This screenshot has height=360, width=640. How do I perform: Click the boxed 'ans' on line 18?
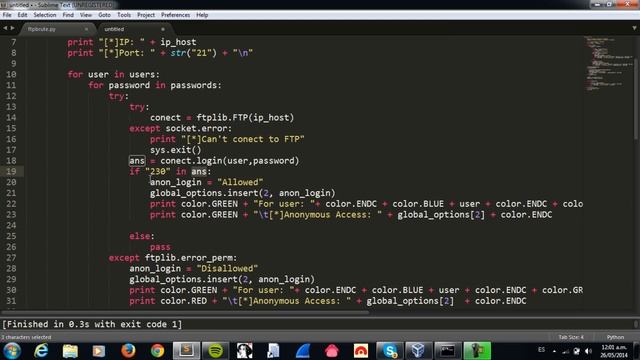click(137, 161)
